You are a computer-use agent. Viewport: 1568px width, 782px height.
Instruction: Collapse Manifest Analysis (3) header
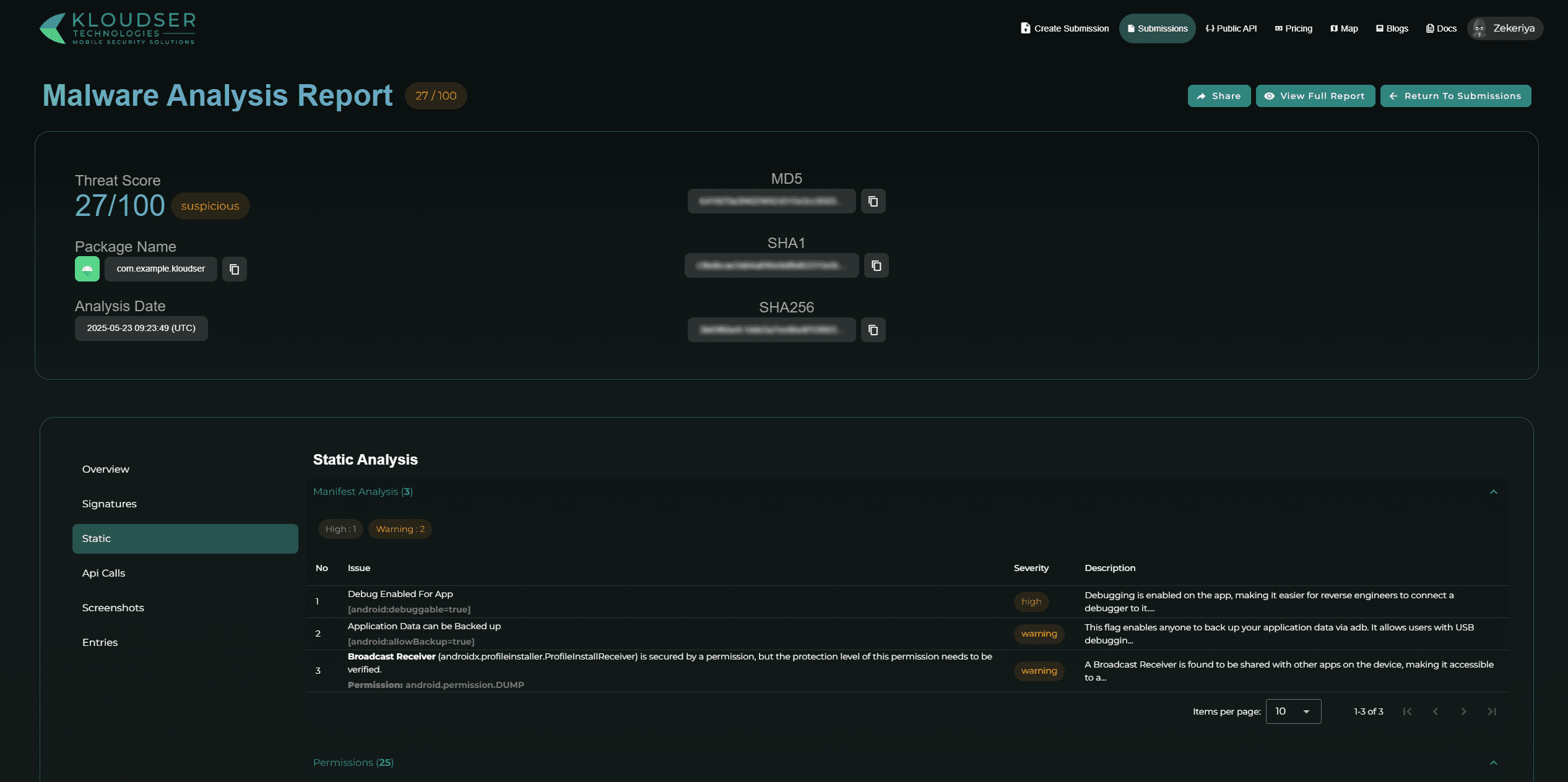pos(907,492)
